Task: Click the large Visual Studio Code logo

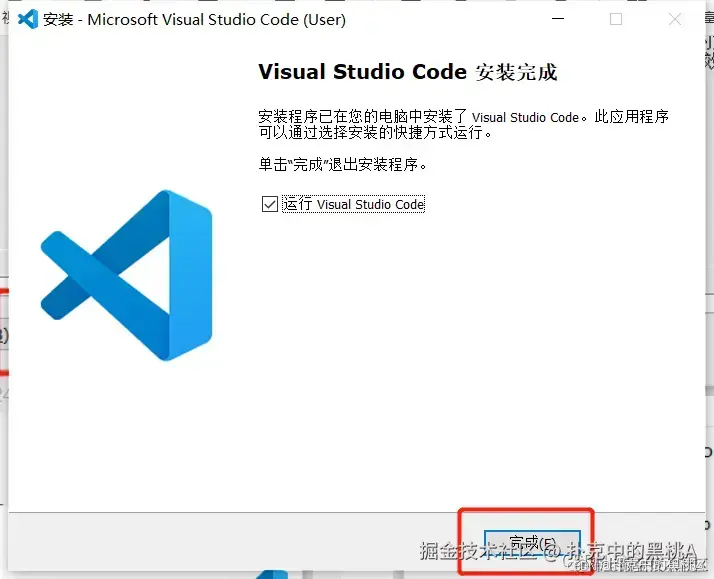Action: pyautogui.click(x=126, y=275)
